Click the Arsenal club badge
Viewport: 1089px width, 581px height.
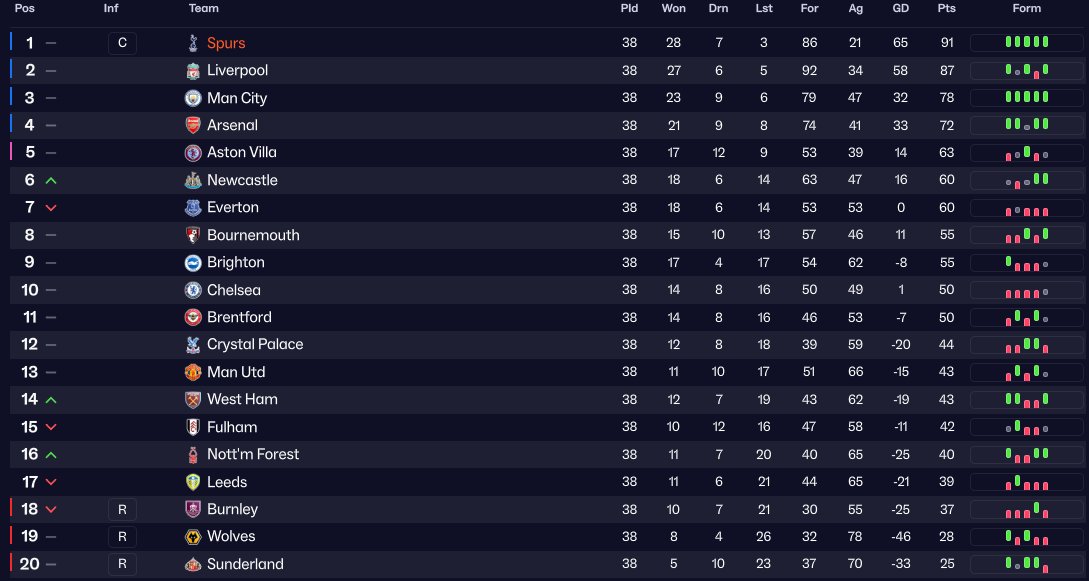coord(193,126)
